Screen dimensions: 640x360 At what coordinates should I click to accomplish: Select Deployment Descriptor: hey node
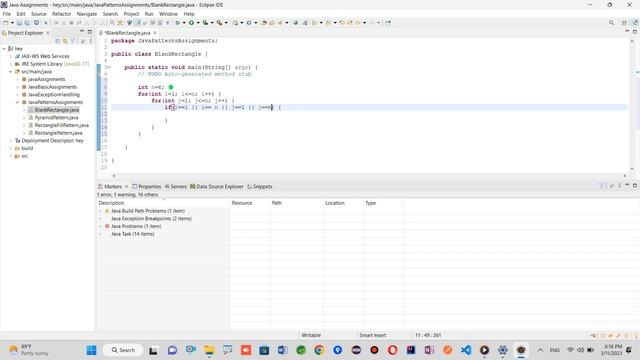(52, 140)
